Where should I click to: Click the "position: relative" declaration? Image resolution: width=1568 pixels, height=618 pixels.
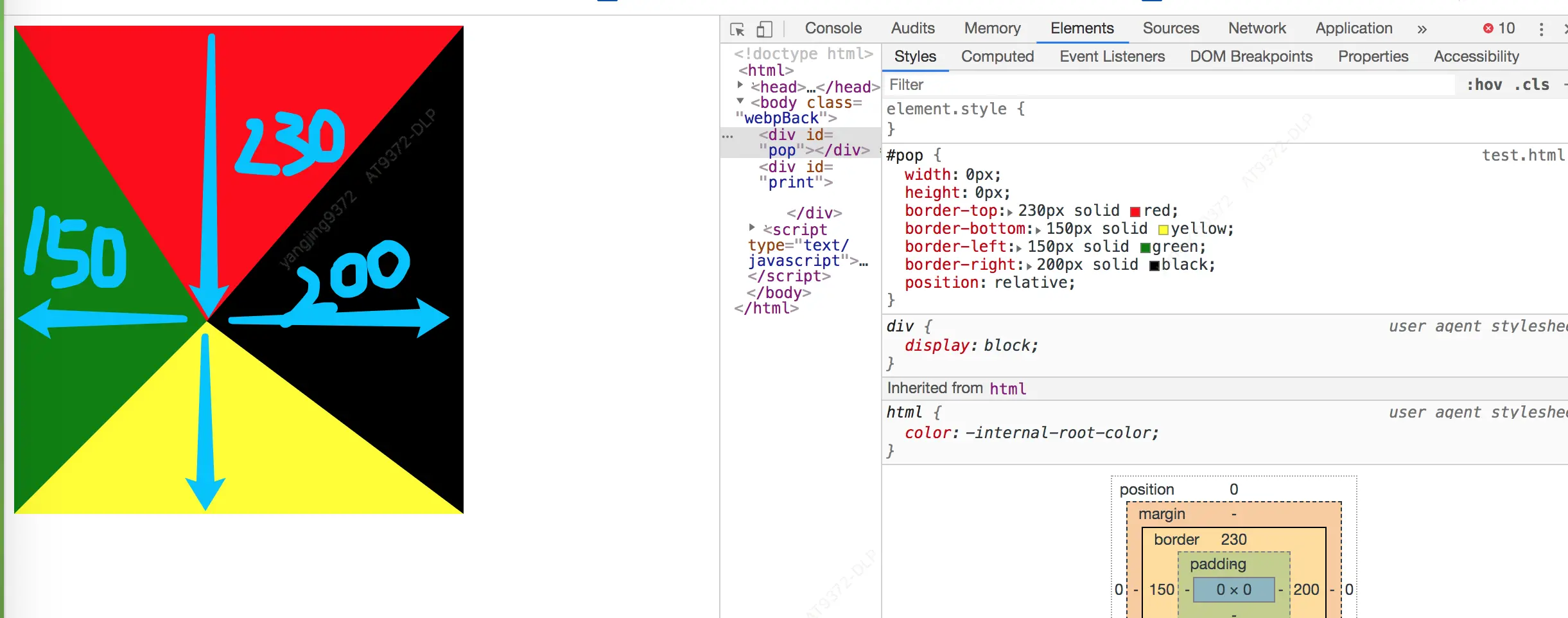coord(989,283)
